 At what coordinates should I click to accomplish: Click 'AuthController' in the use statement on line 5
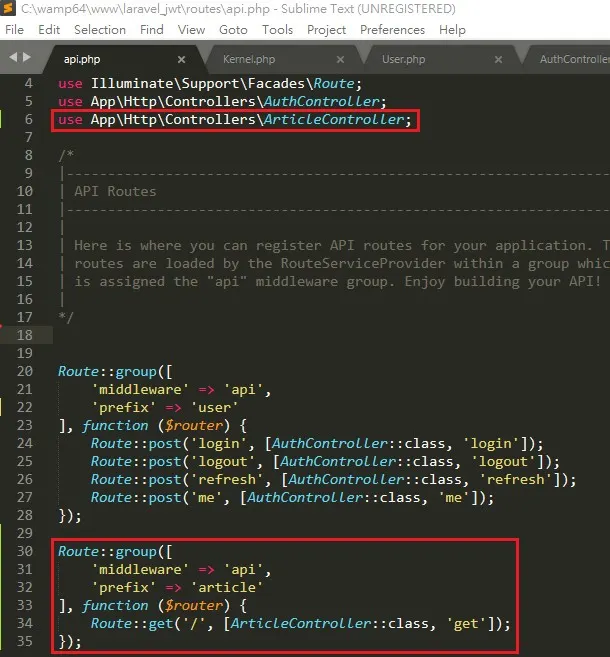coord(321,101)
